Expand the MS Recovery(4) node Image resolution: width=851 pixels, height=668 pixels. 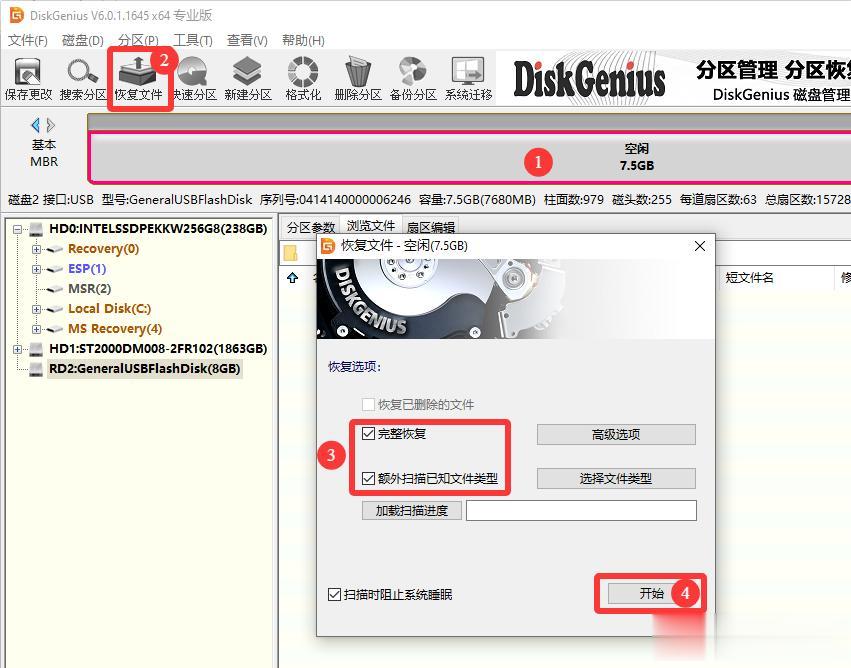[36, 329]
